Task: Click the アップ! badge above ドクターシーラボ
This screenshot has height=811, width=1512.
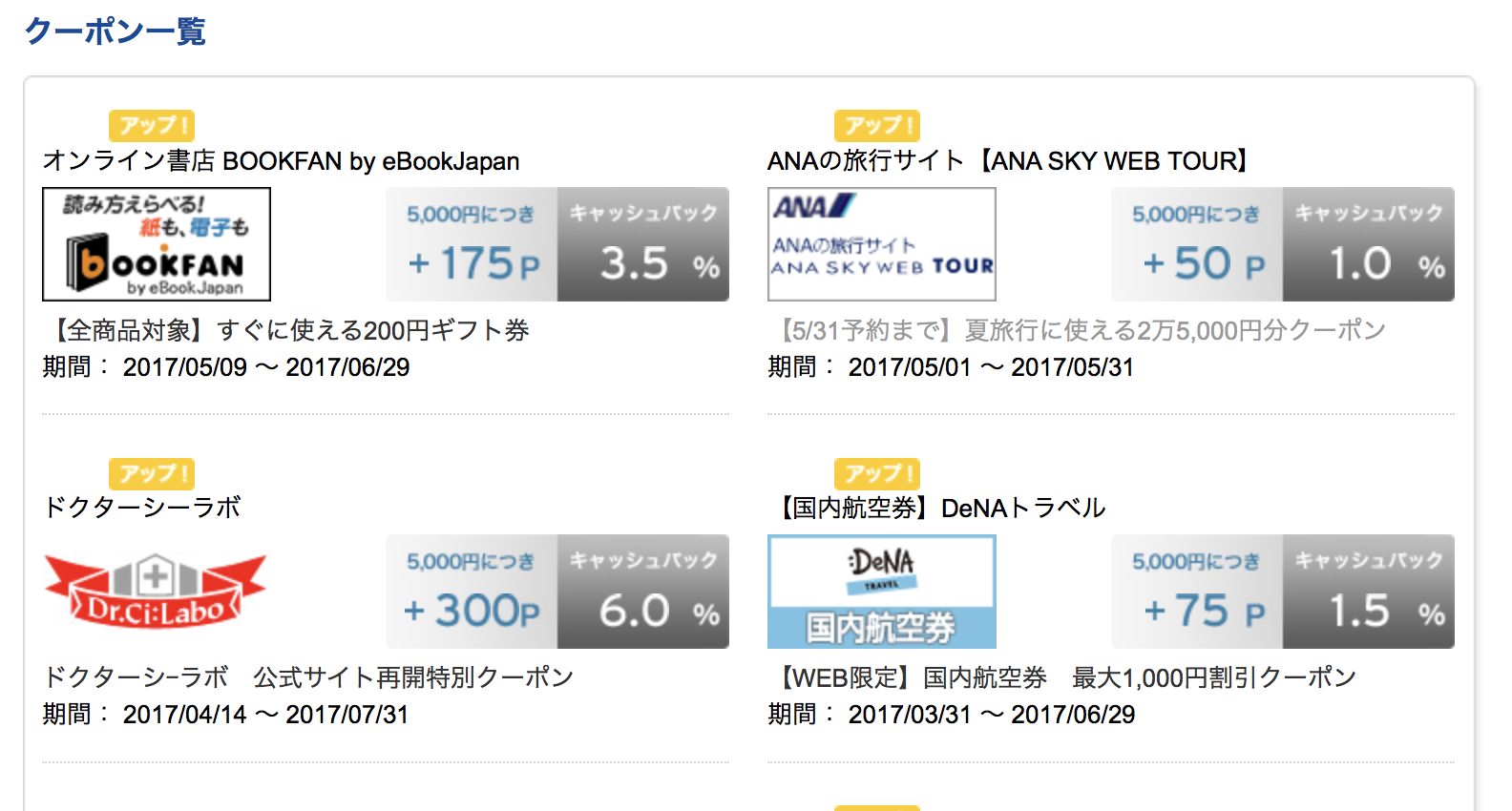Action: click(x=152, y=473)
